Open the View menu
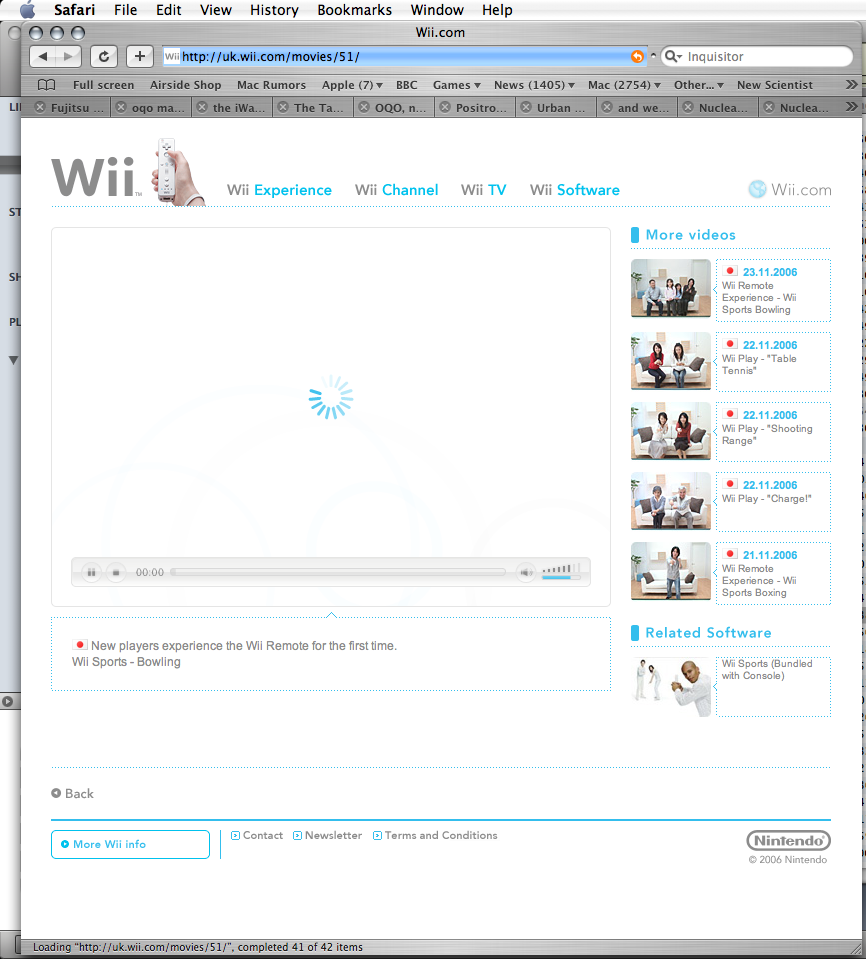 [x=216, y=10]
